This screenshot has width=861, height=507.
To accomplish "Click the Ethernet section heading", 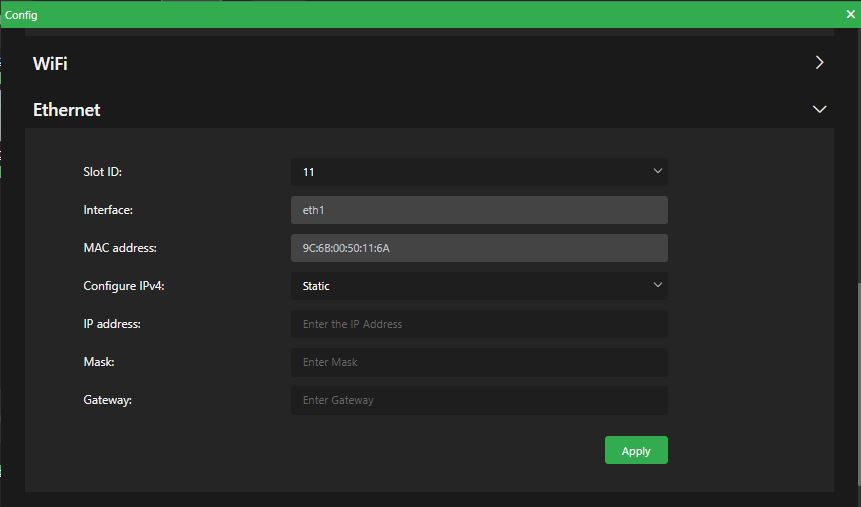I will (67, 110).
